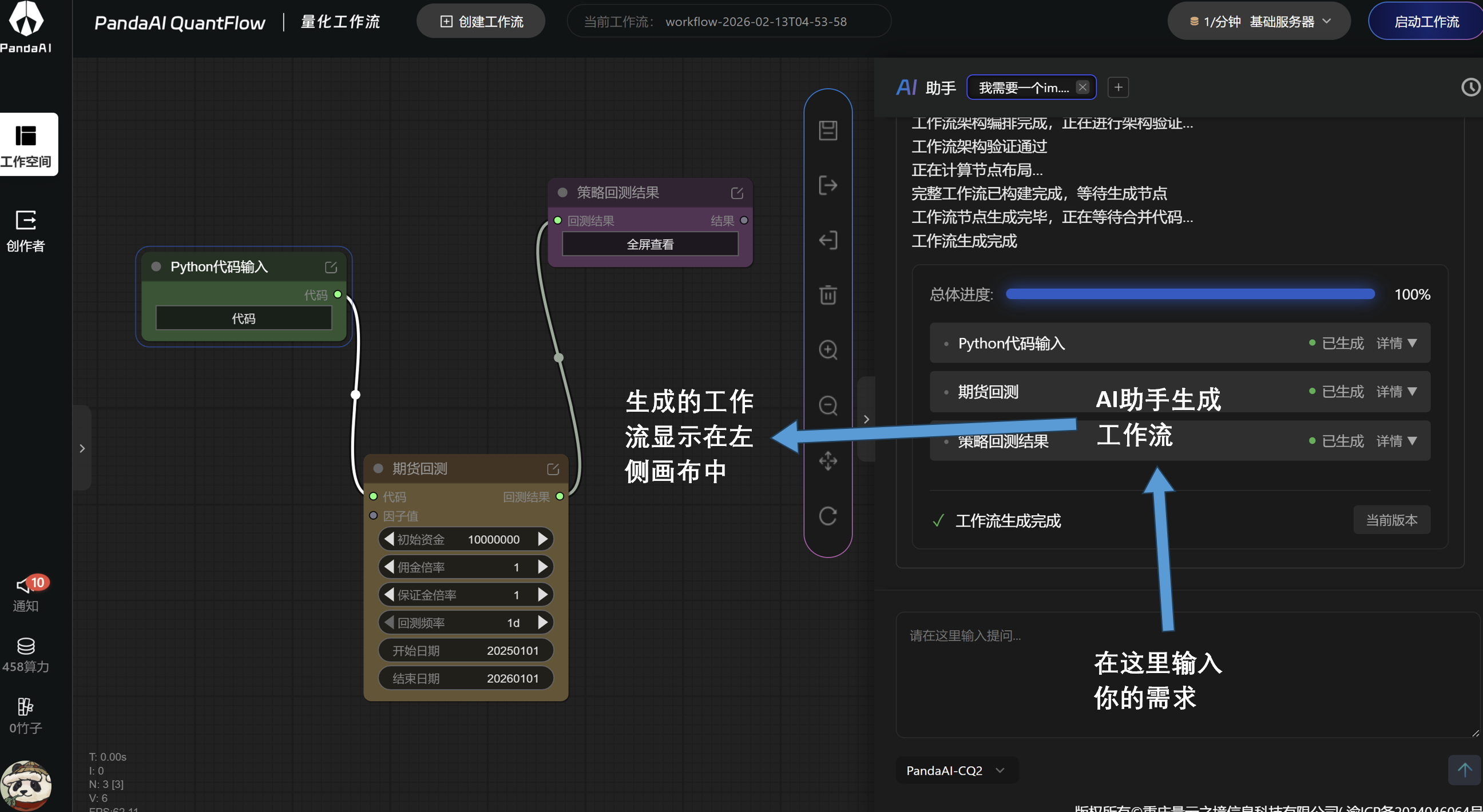Viewport: 1483px width, 812px height.
Task: Open the 基础服务器 server dropdown
Action: pos(1259,22)
